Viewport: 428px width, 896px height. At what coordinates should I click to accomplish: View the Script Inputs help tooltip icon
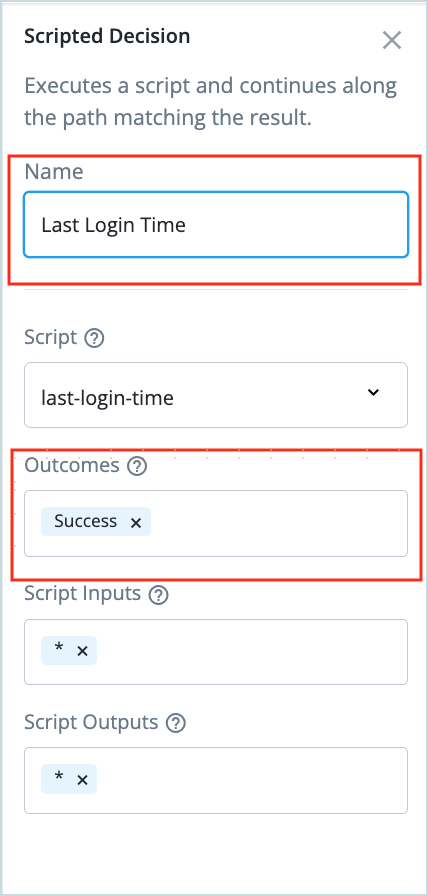(158, 595)
